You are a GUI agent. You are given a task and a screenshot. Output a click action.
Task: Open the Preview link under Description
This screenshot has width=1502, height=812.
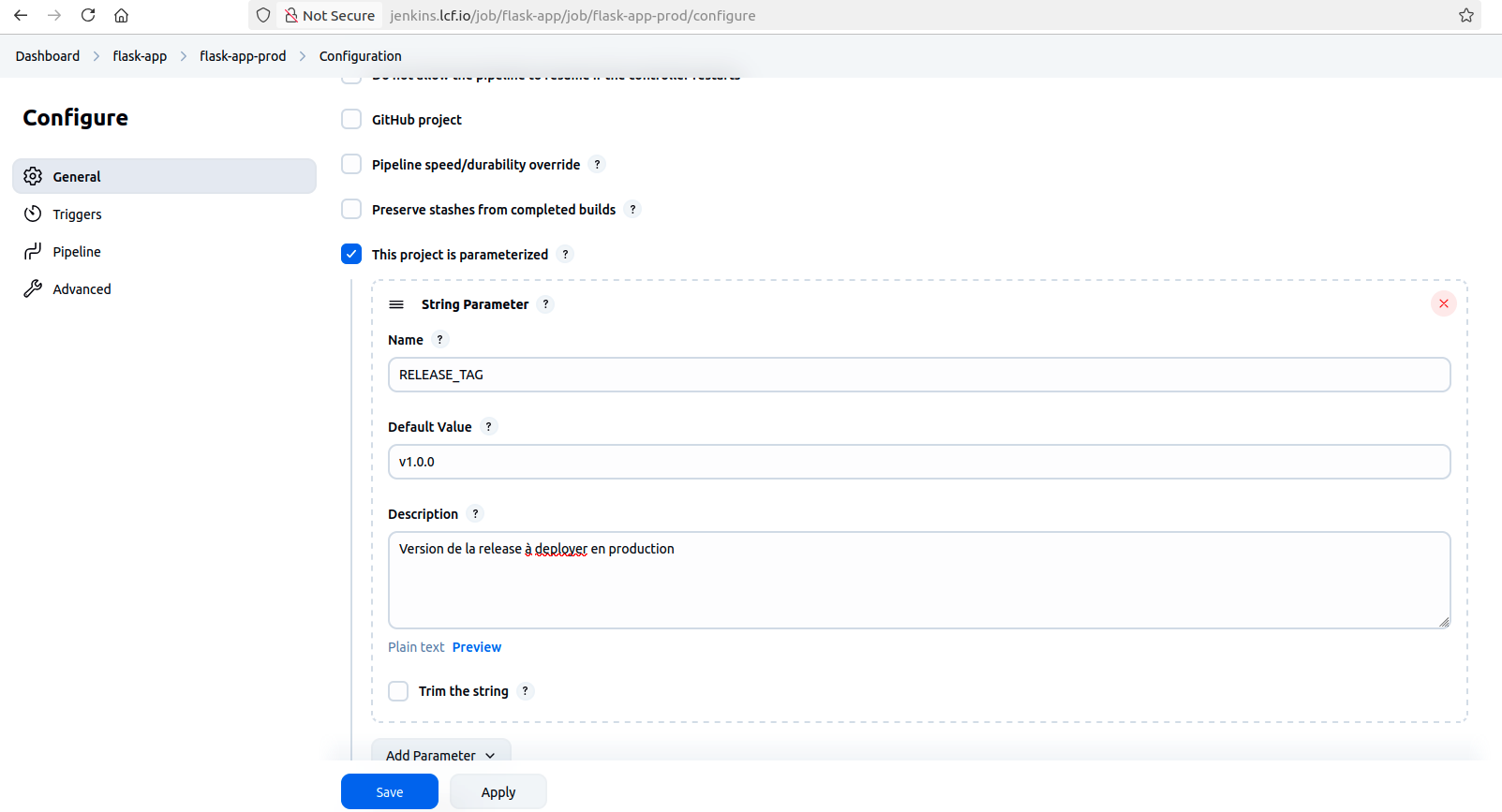click(476, 647)
